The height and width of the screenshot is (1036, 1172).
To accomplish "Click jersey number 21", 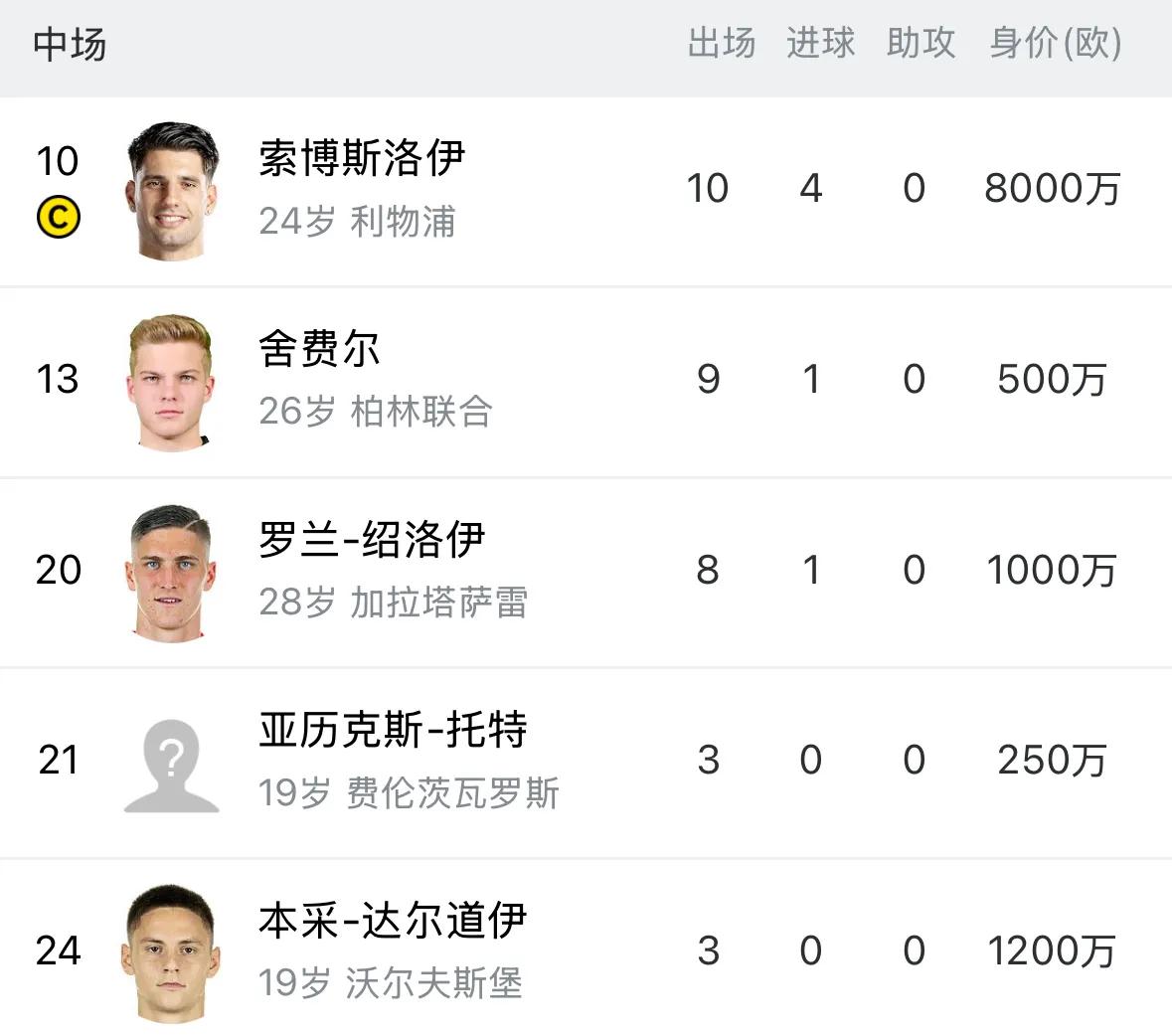I will point(58,761).
